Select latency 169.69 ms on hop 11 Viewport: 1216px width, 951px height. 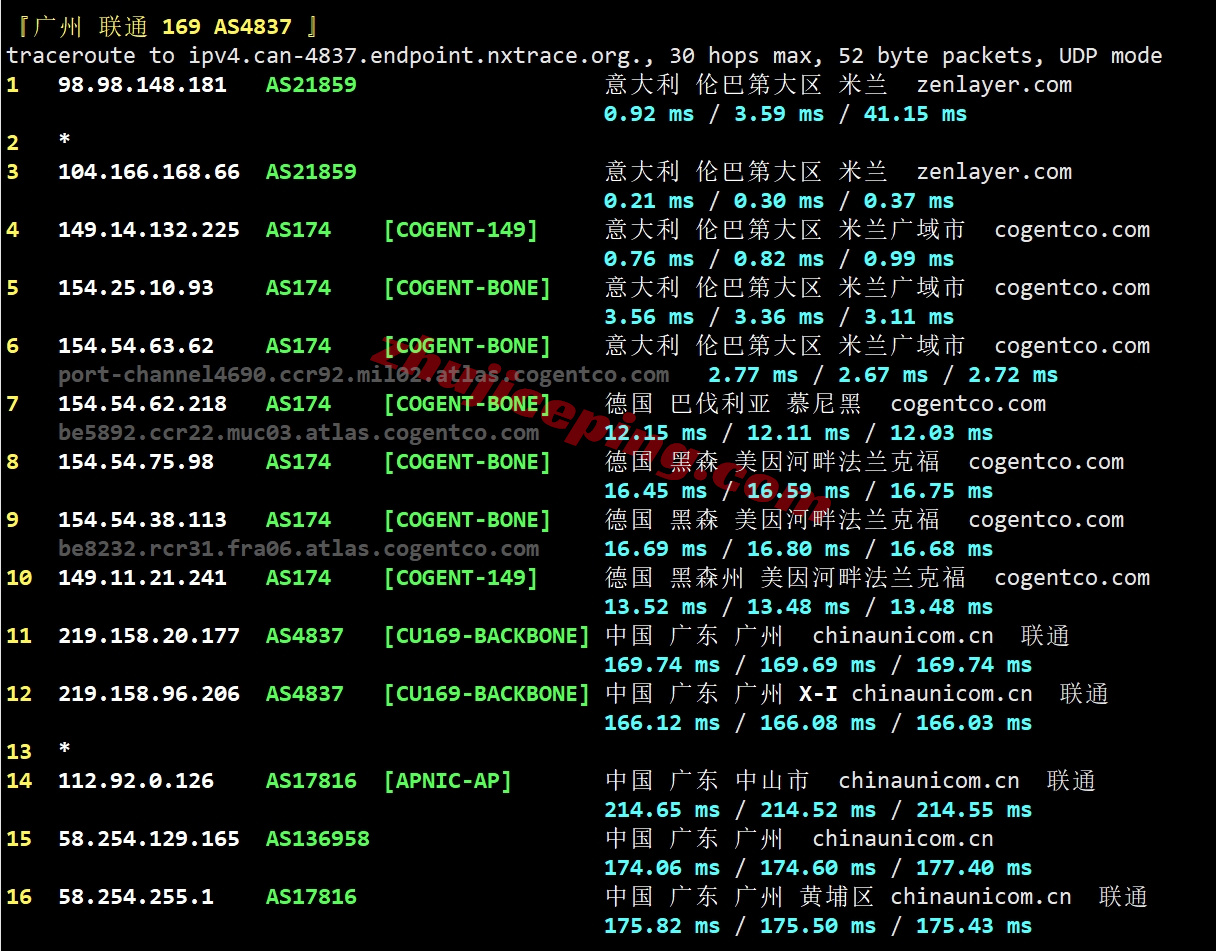point(818,665)
